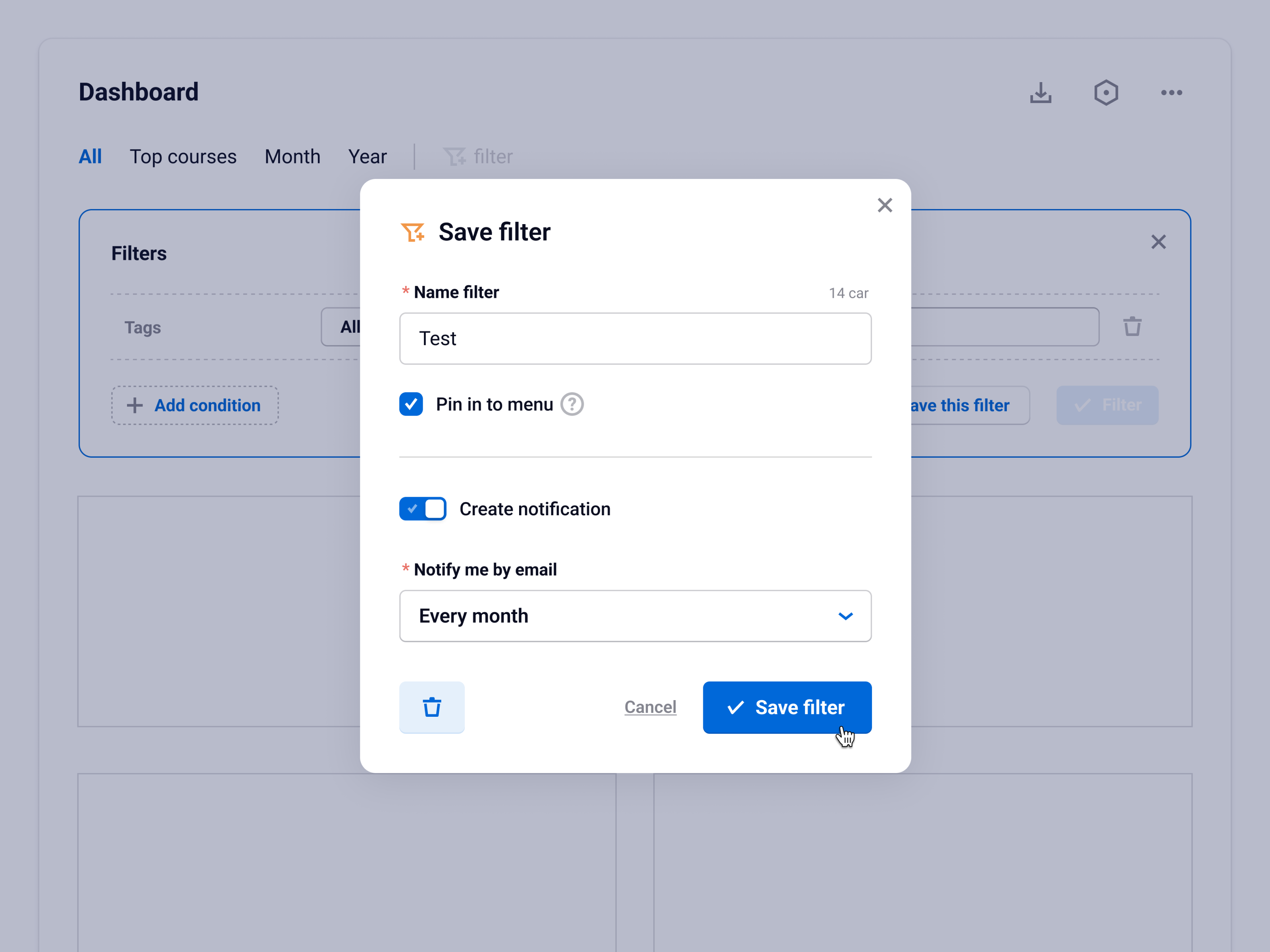
Task: Delete the filter using the trash icon in dialog
Action: point(432,708)
